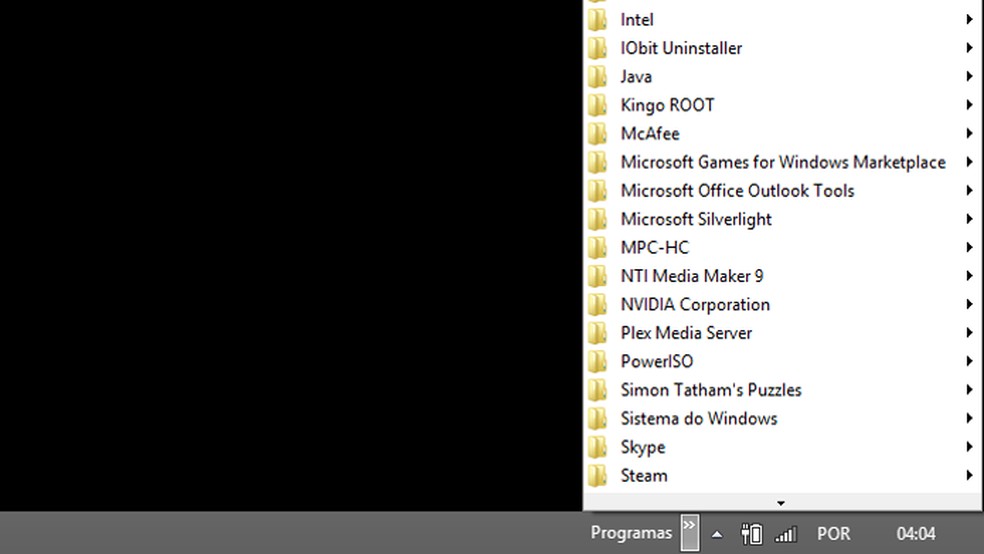
Task: Expand the Skype submenu arrow
Action: pos(970,447)
